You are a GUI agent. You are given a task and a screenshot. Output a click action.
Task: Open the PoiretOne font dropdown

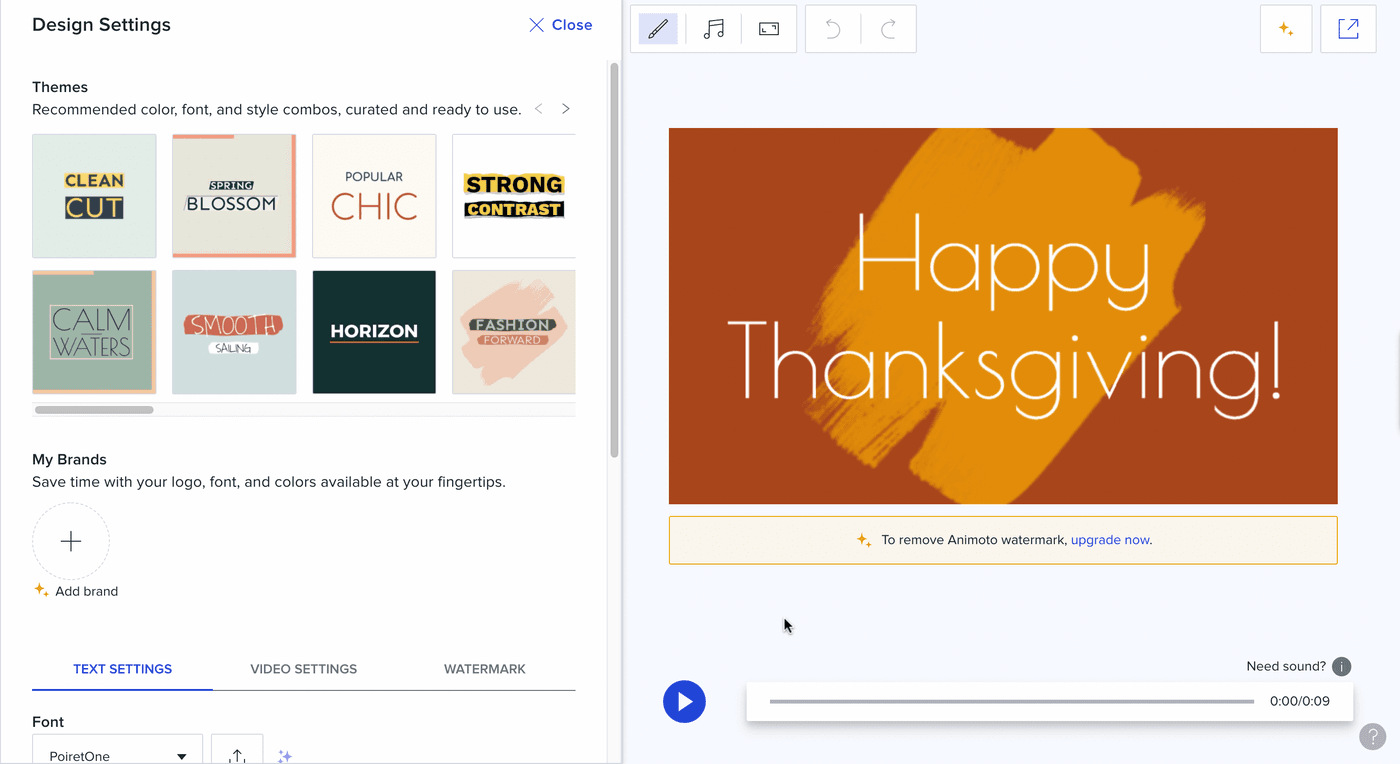click(118, 752)
